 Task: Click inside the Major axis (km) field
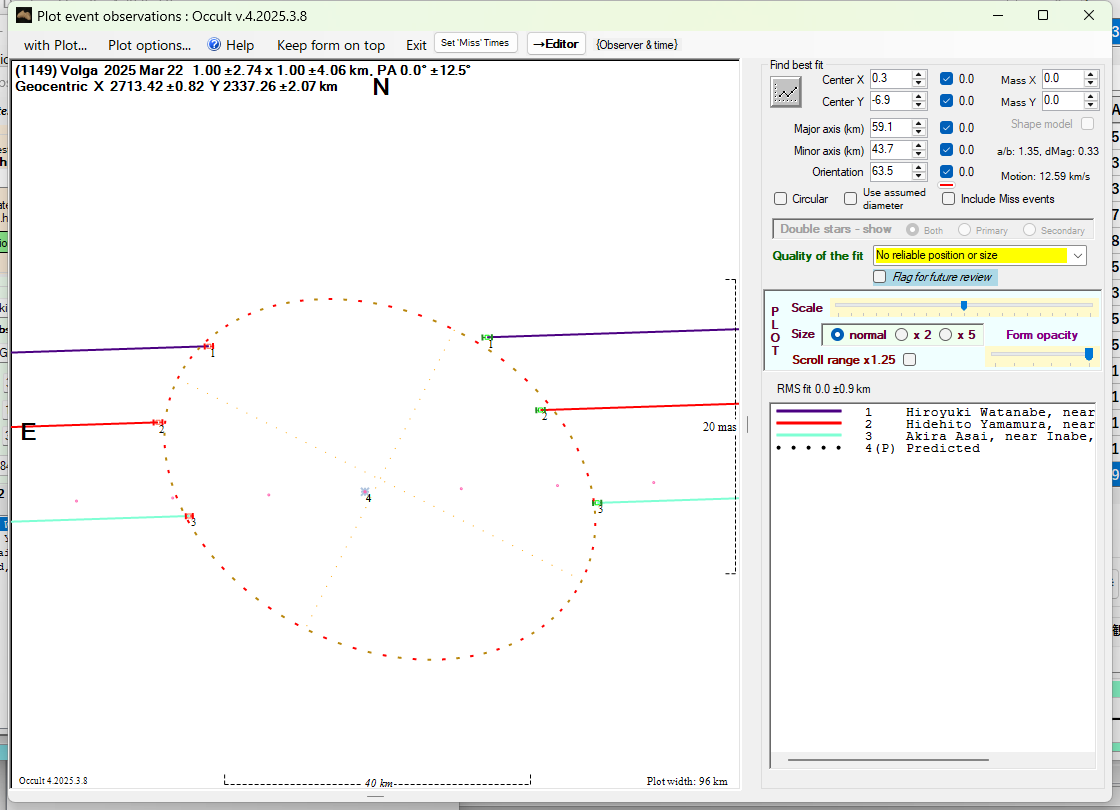click(889, 128)
